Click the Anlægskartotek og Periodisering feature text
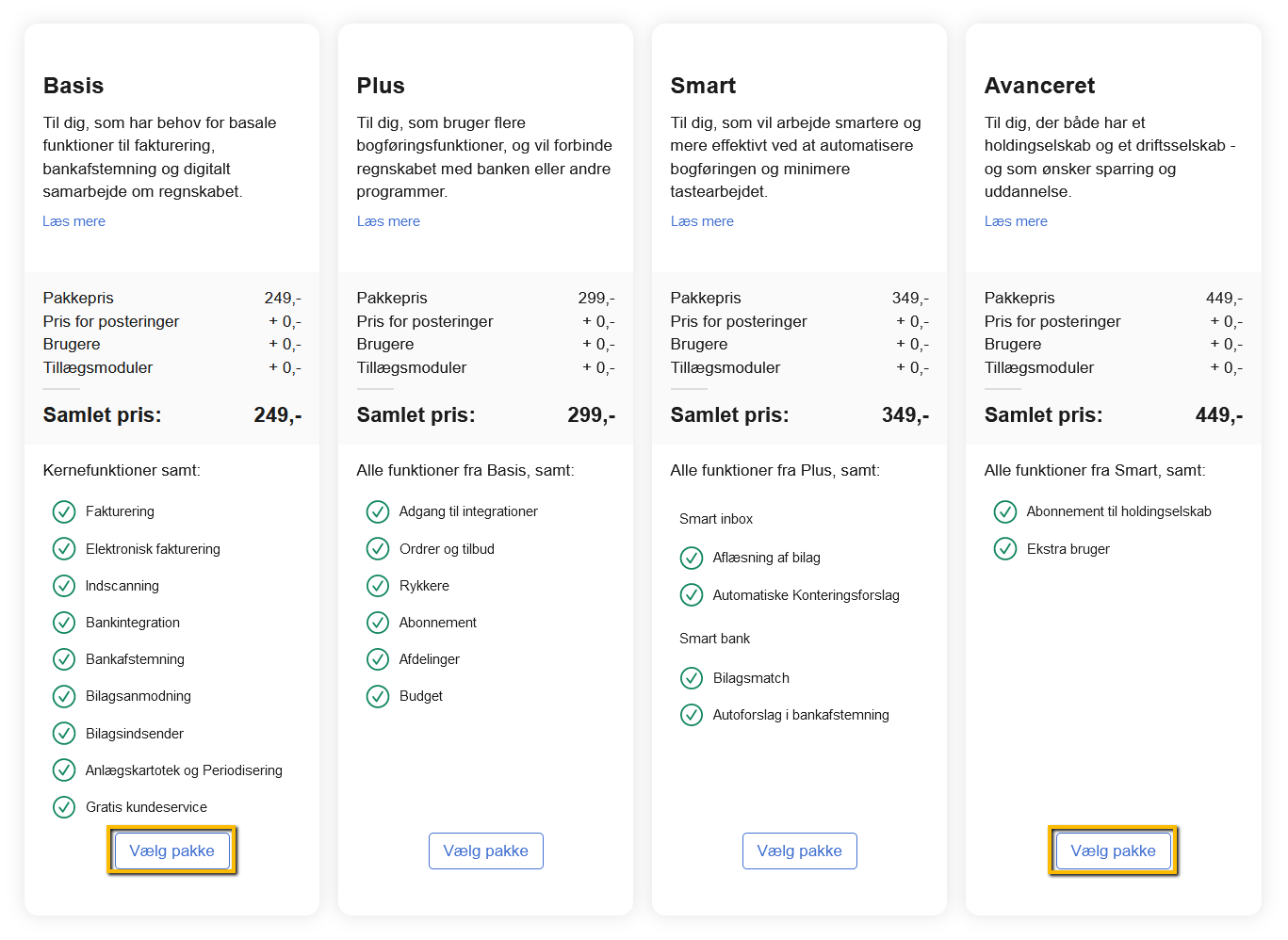This screenshot has width=1288, height=940. tap(184, 770)
